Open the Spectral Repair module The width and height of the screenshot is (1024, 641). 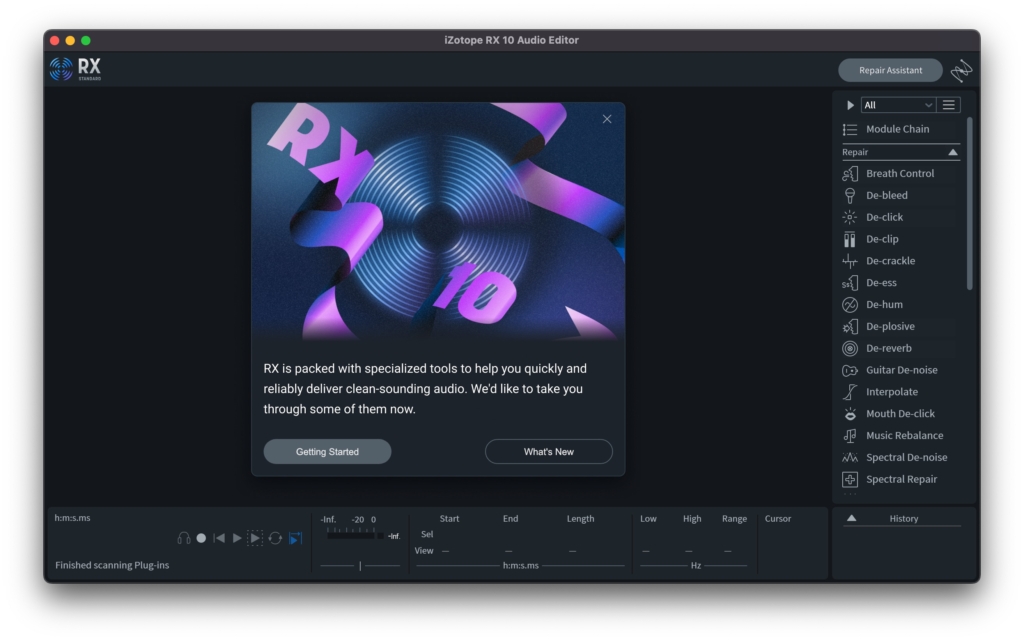[x=900, y=479]
